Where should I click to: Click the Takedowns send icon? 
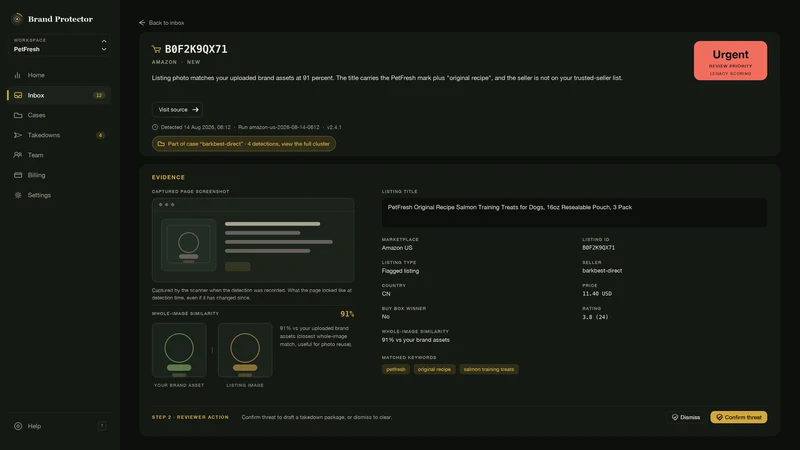point(18,135)
